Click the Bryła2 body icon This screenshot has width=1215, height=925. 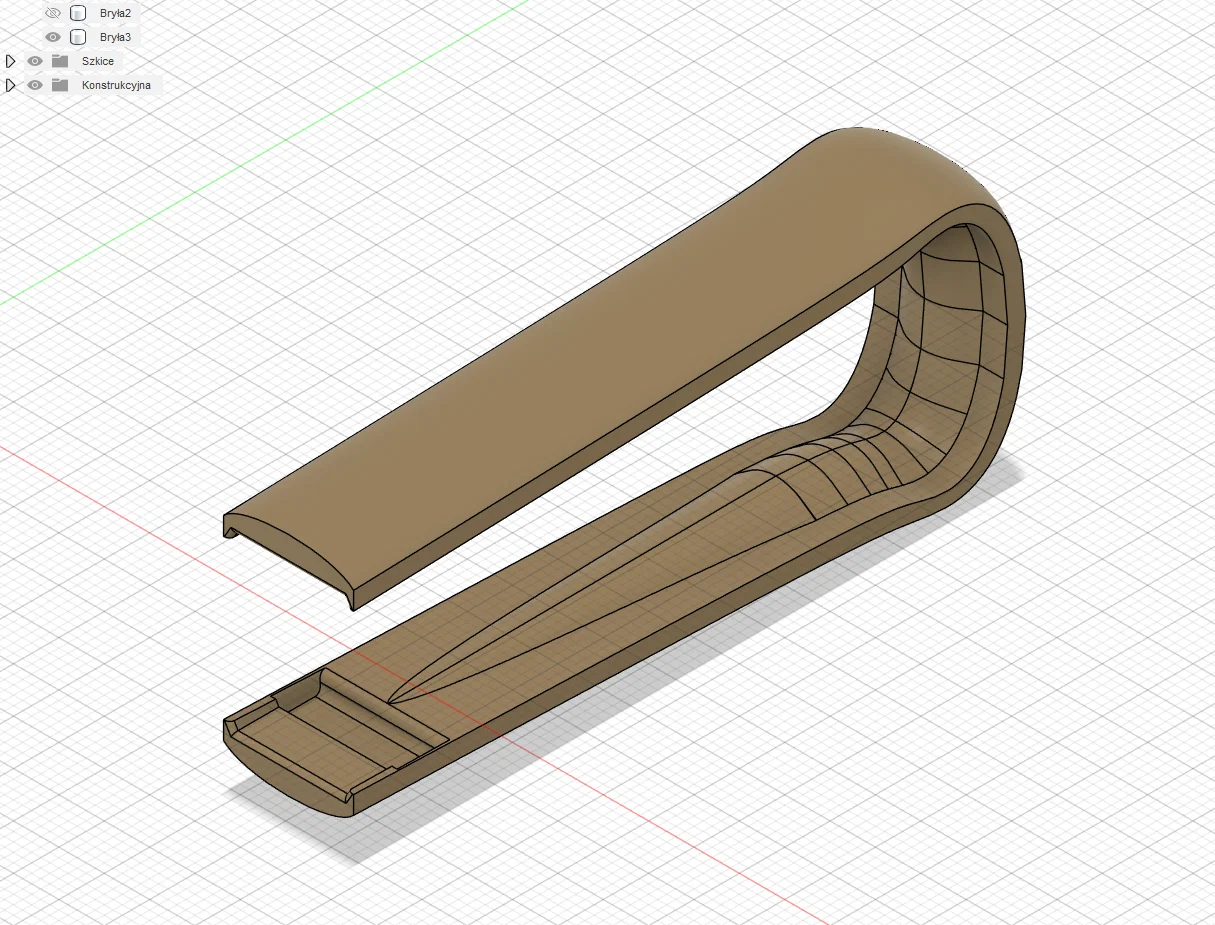pos(78,13)
